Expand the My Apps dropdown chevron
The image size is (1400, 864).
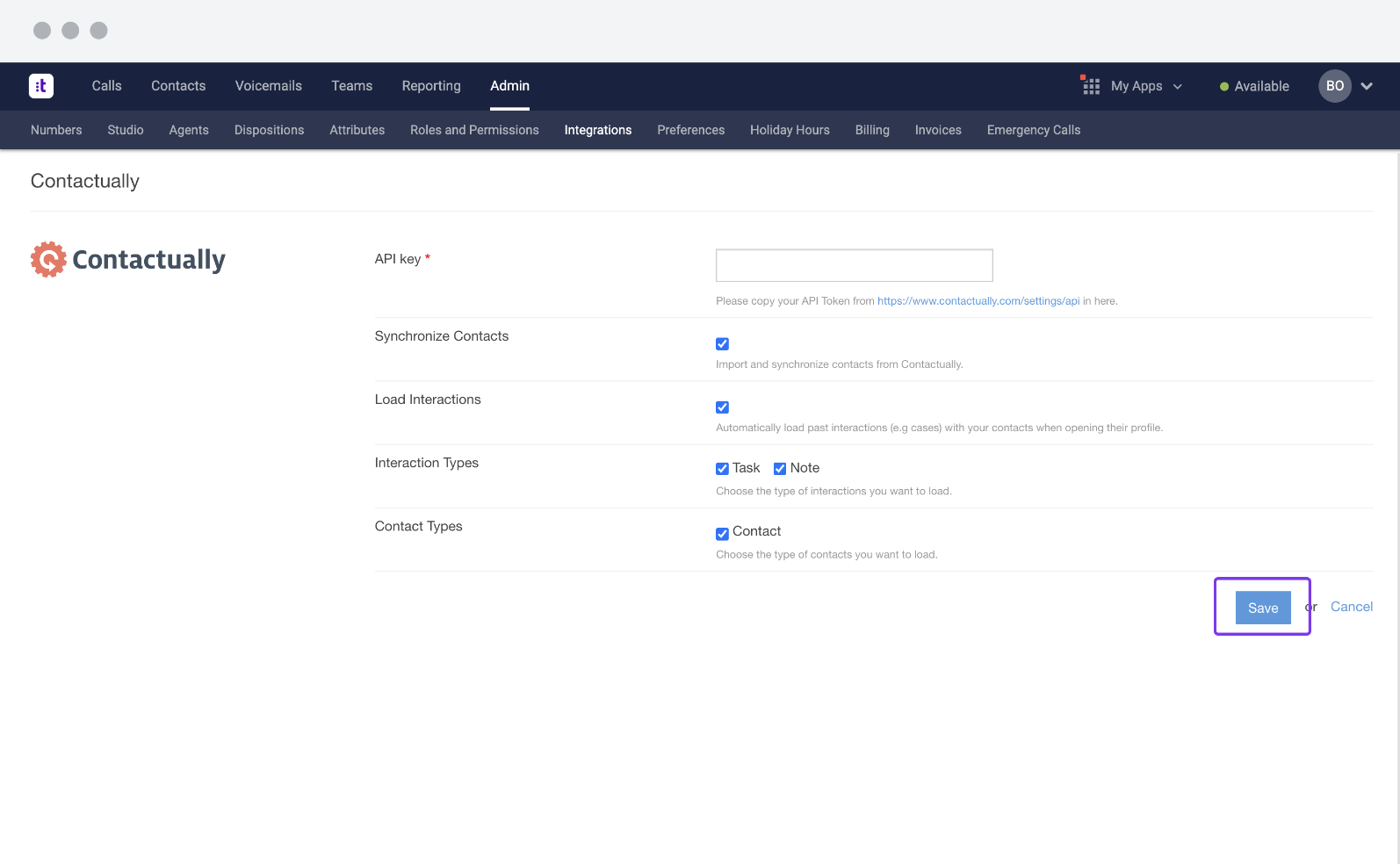coord(1178,86)
